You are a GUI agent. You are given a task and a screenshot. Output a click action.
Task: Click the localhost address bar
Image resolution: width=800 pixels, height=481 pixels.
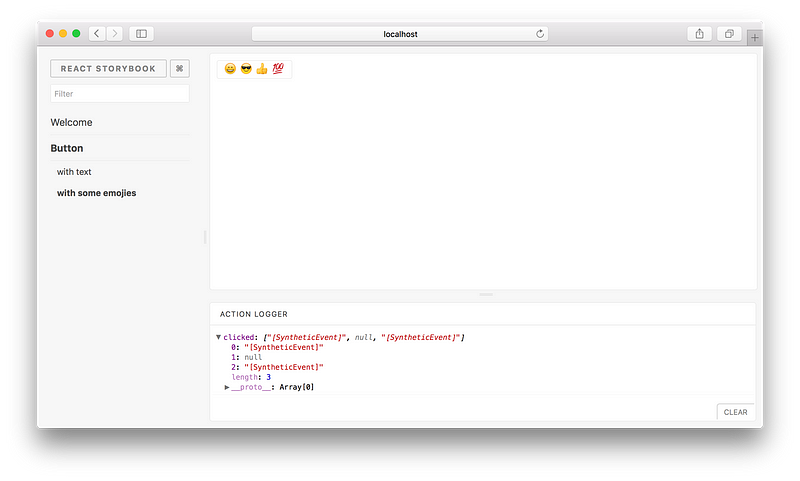(x=400, y=34)
